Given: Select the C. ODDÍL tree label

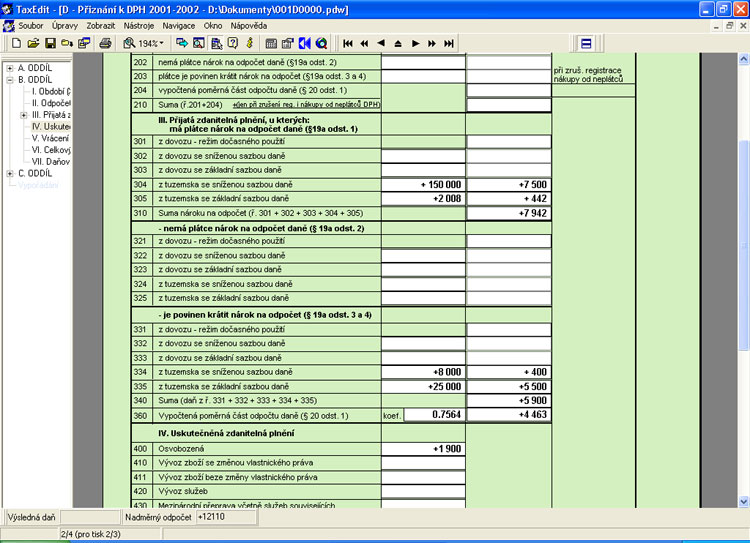Looking at the screenshot, I should (35, 173).
